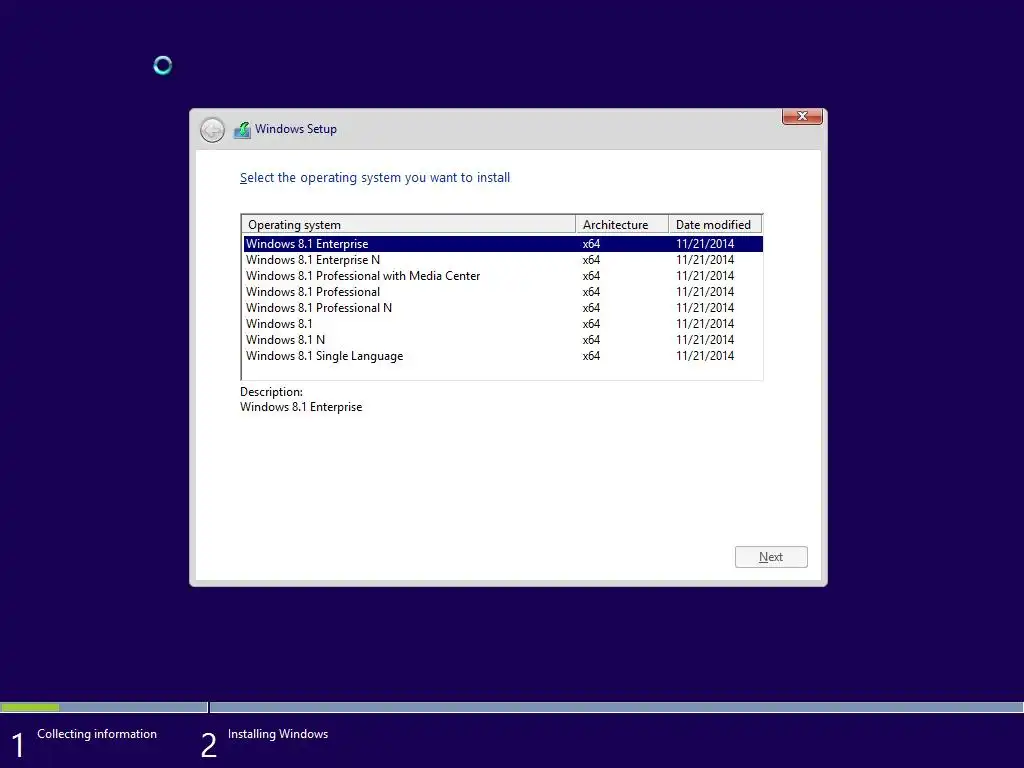This screenshot has height=768, width=1024.
Task: Click 'Select the operating system' heading
Action: (375, 178)
